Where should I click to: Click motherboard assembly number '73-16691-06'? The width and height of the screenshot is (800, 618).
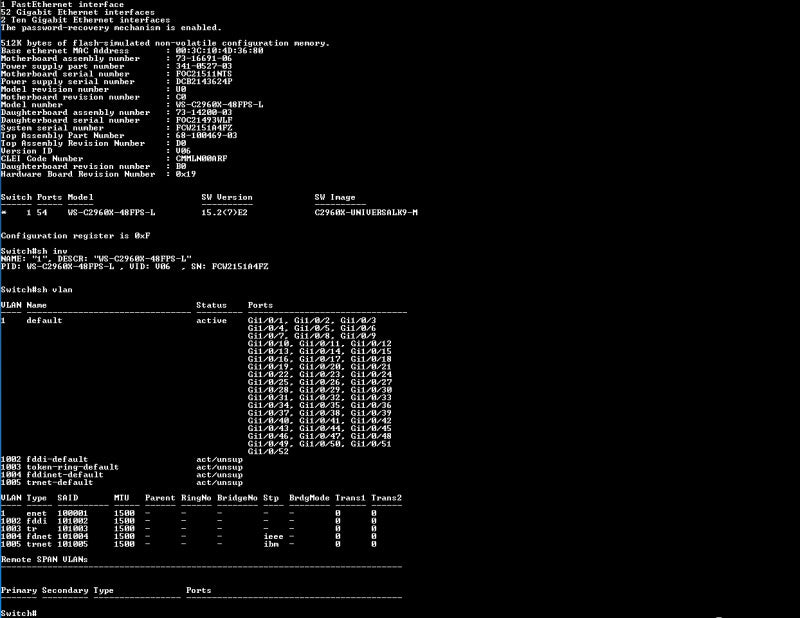click(x=204, y=58)
